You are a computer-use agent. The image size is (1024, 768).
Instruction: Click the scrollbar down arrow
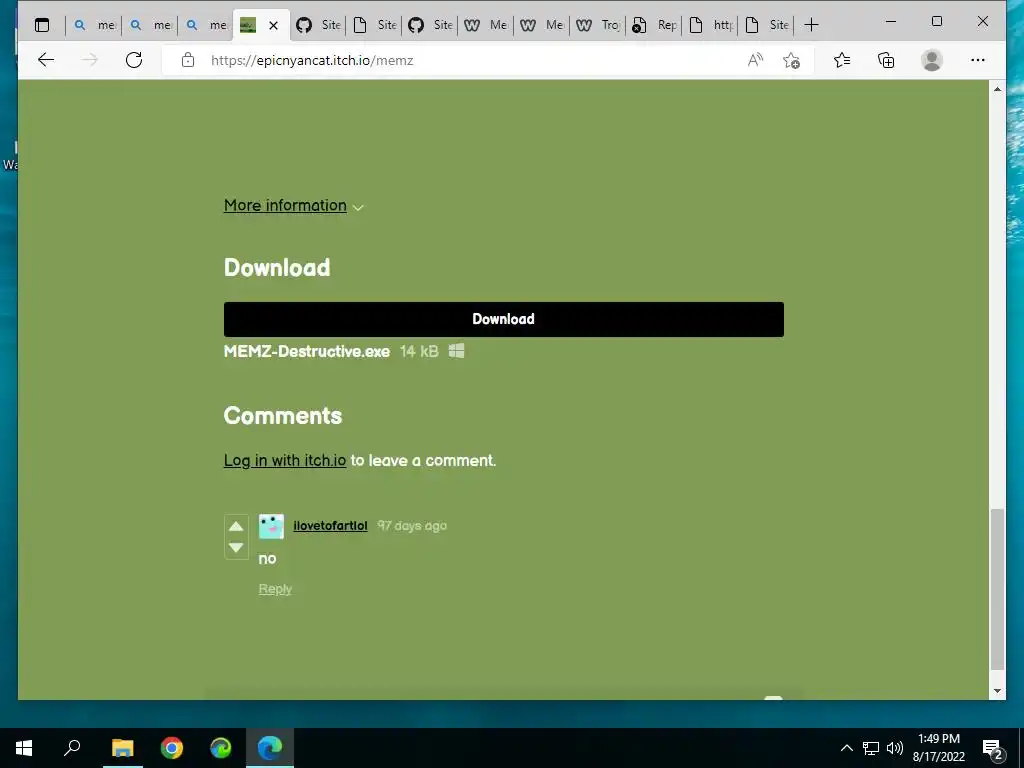997,691
